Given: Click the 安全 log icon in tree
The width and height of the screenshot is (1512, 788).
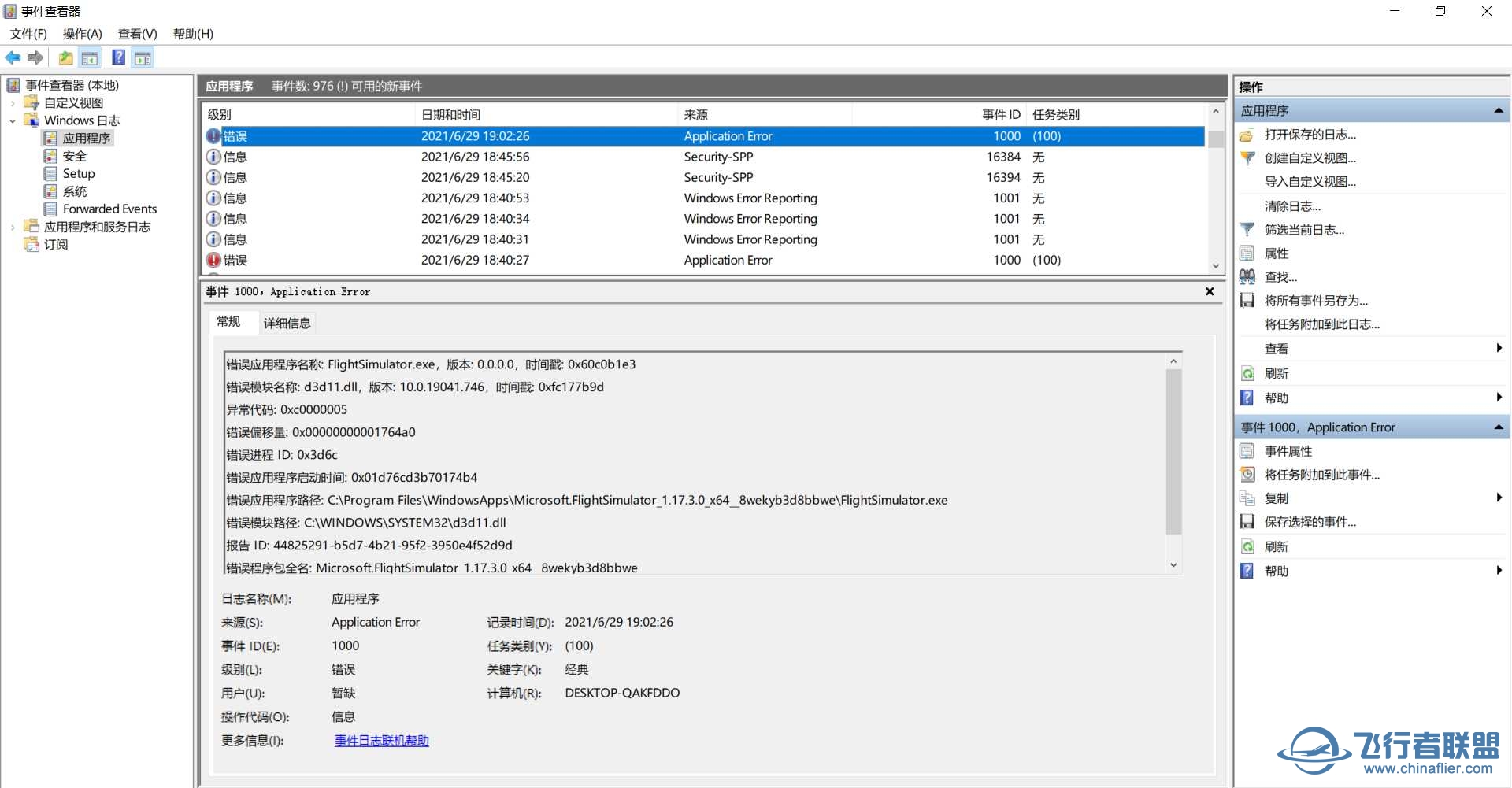Looking at the screenshot, I should pos(50,156).
